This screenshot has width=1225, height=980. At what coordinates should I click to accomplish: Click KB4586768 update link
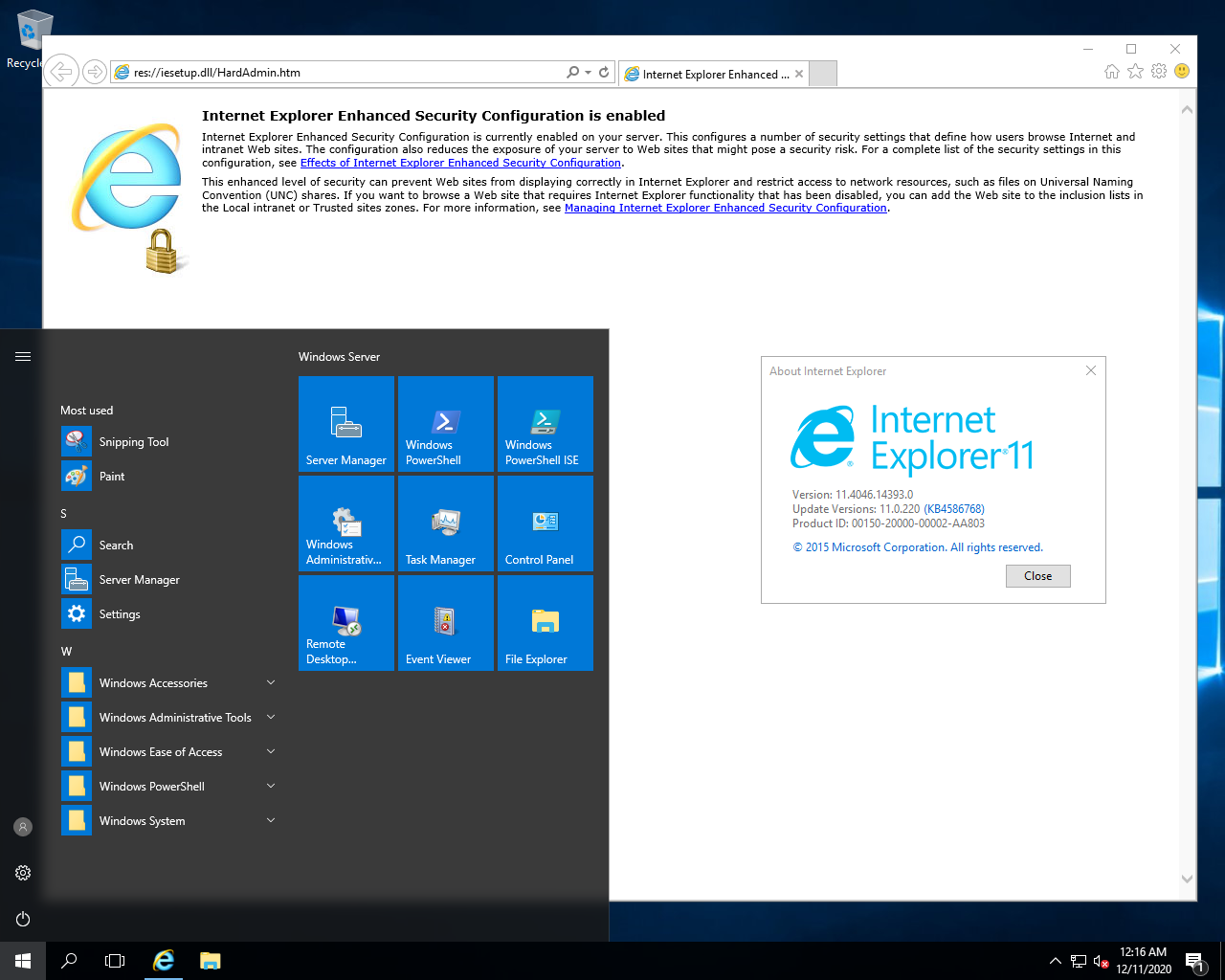(954, 509)
